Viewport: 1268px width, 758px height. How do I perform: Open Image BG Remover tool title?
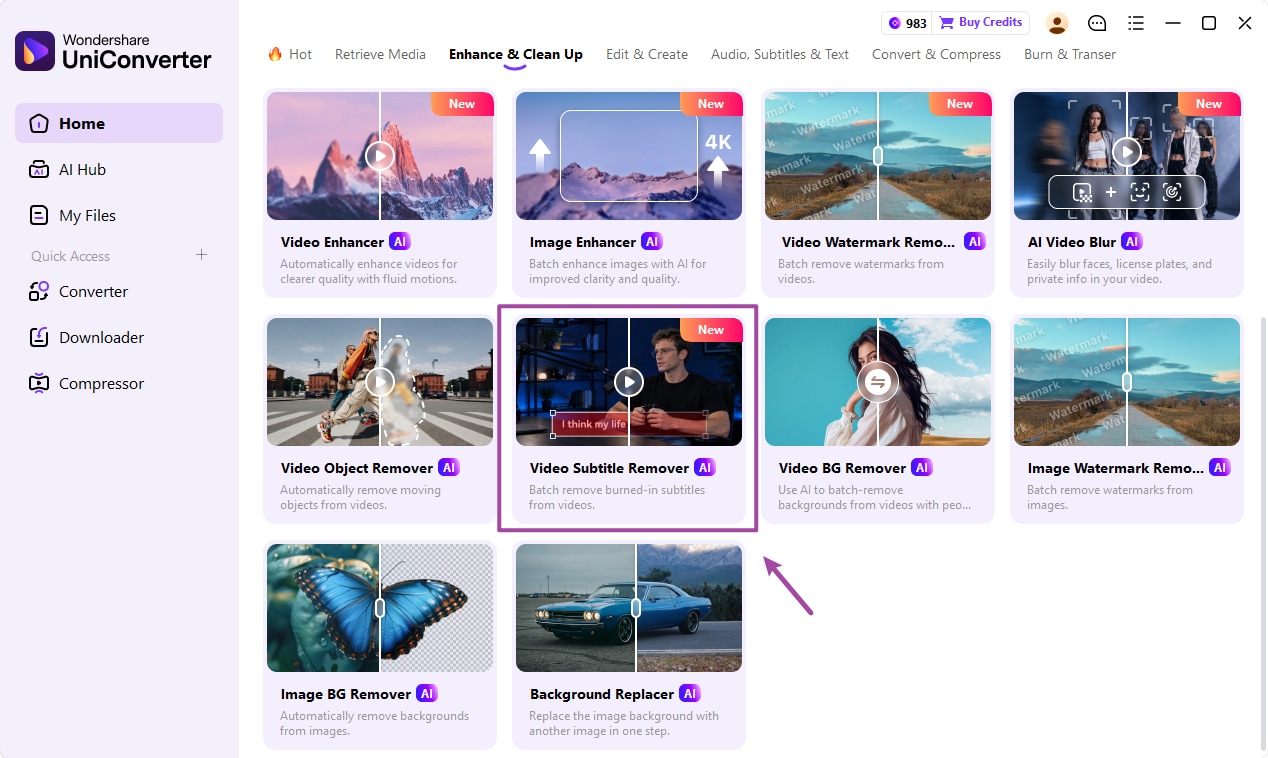[x=346, y=694]
